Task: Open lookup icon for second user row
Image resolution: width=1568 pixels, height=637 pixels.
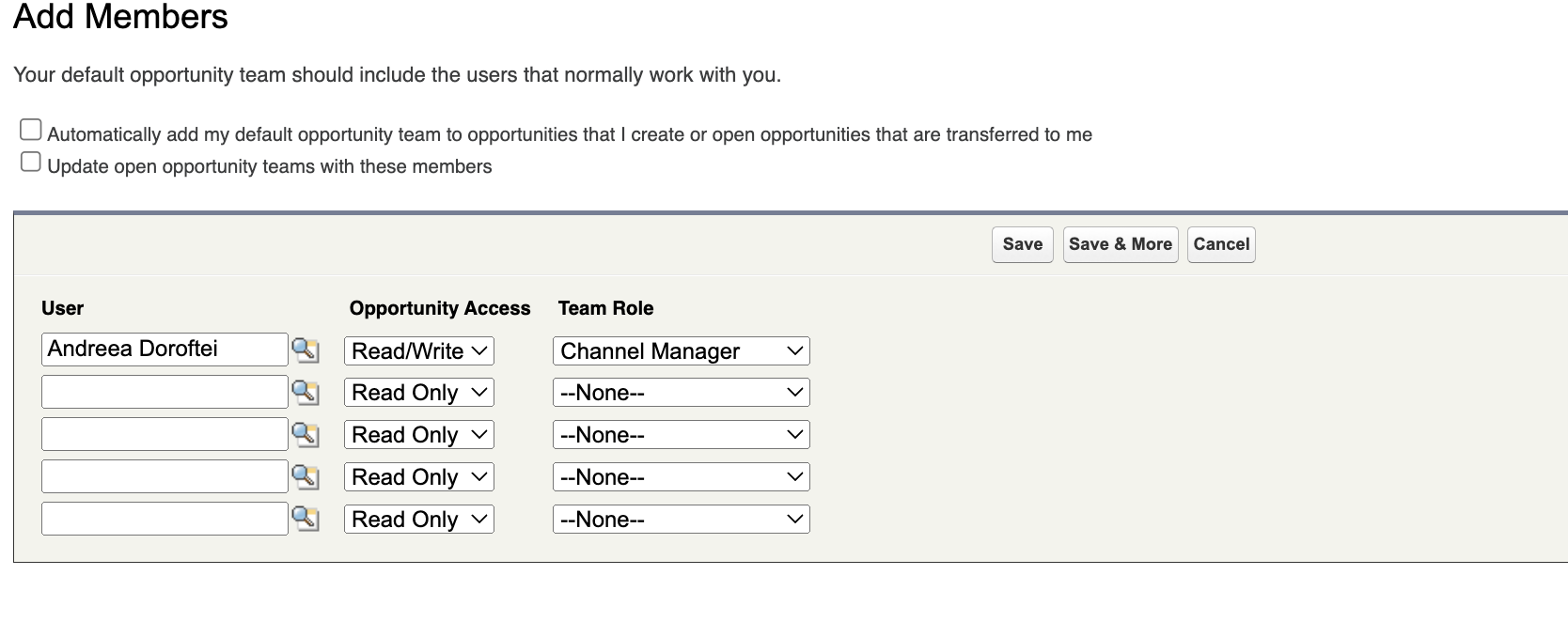Action: 305,392
